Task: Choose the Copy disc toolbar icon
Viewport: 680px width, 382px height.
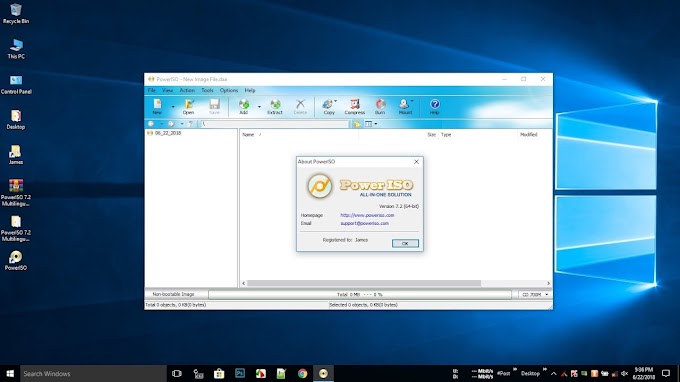Action: coord(329,106)
